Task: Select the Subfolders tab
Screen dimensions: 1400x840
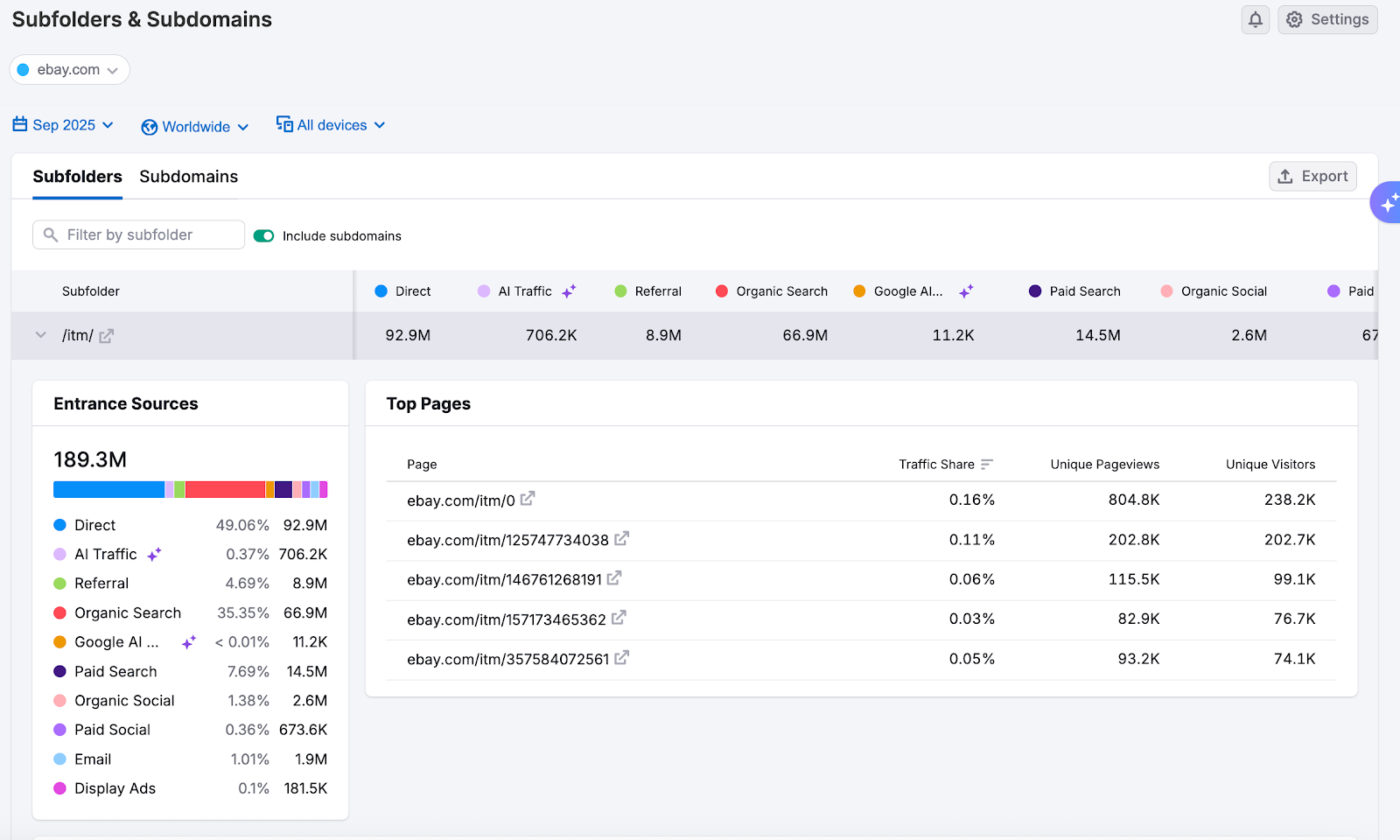Action: [77, 177]
